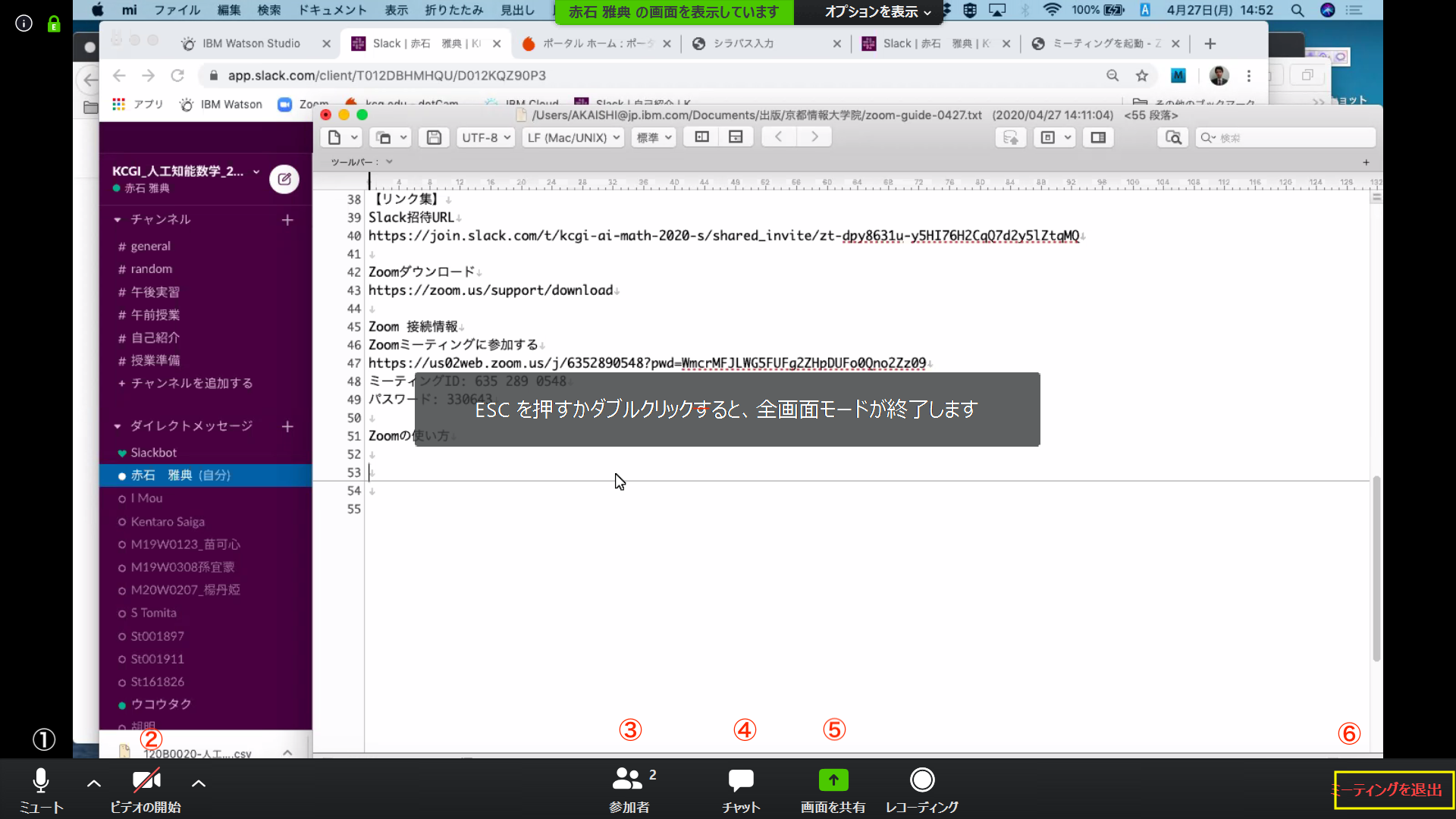The width and height of the screenshot is (1456, 819).
Task: Open the 検索 menu in menu bar
Action: [269, 11]
